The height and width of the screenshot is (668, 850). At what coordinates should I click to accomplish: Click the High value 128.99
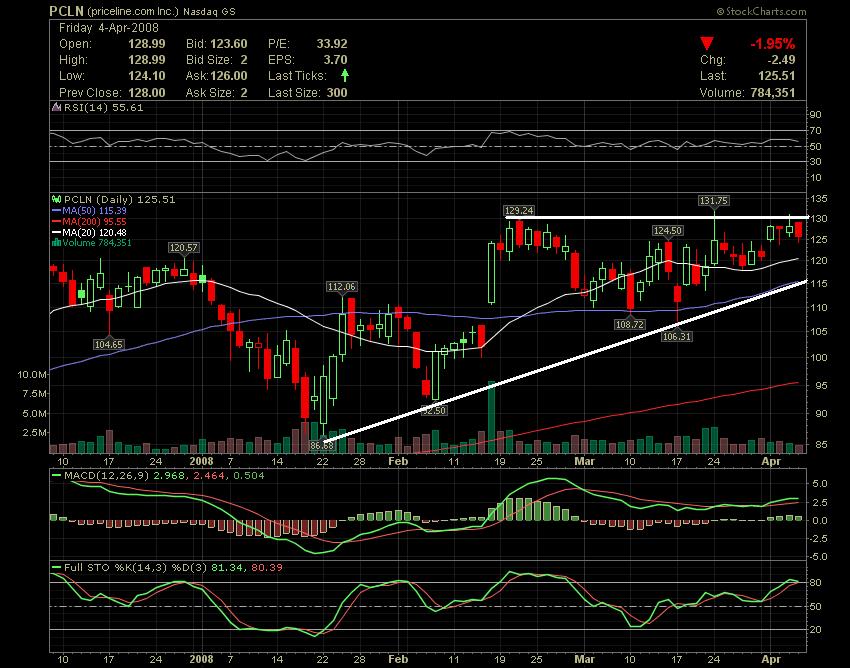(147, 60)
